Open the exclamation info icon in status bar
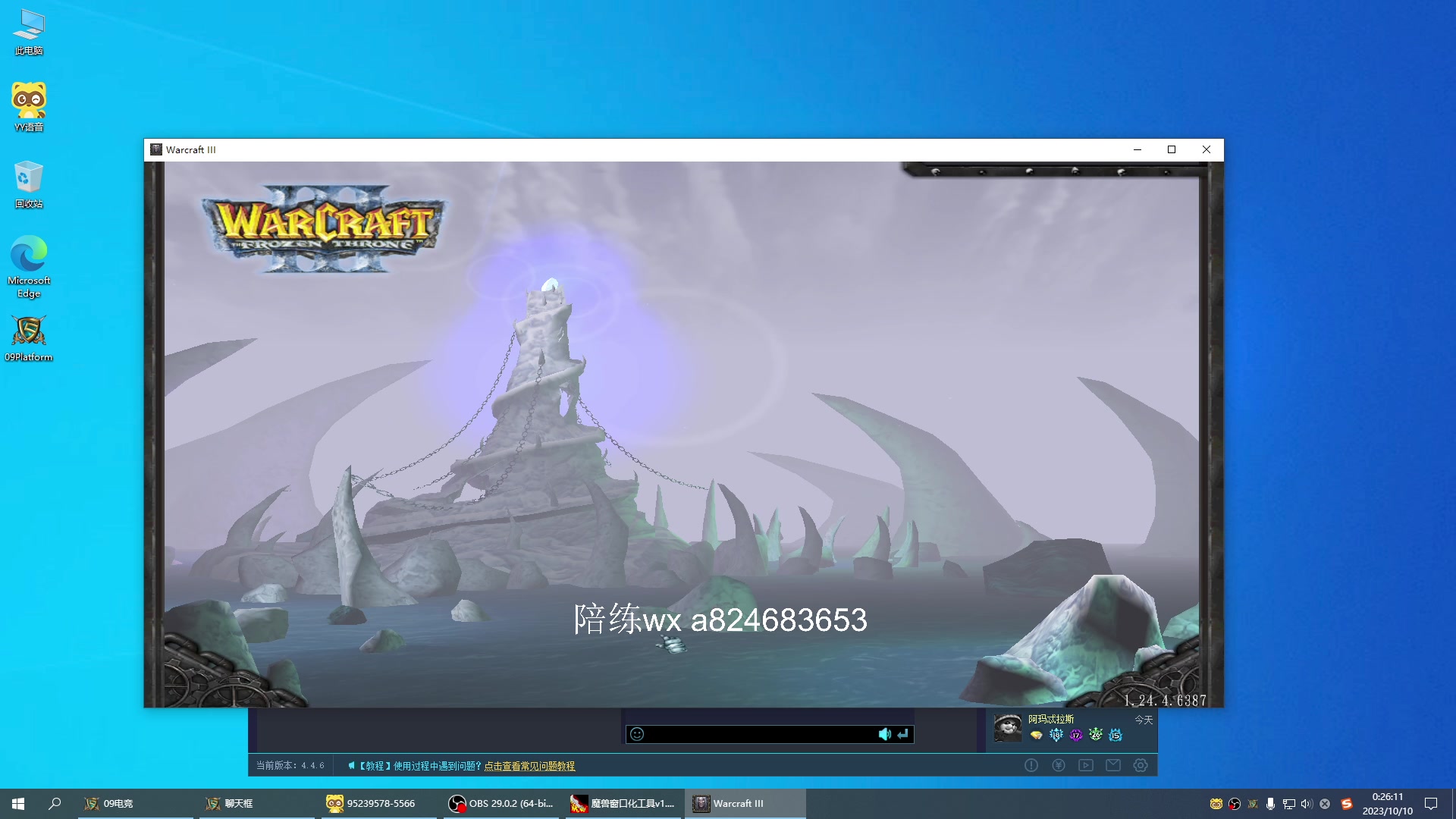The height and width of the screenshot is (819, 1456). click(x=1031, y=765)
